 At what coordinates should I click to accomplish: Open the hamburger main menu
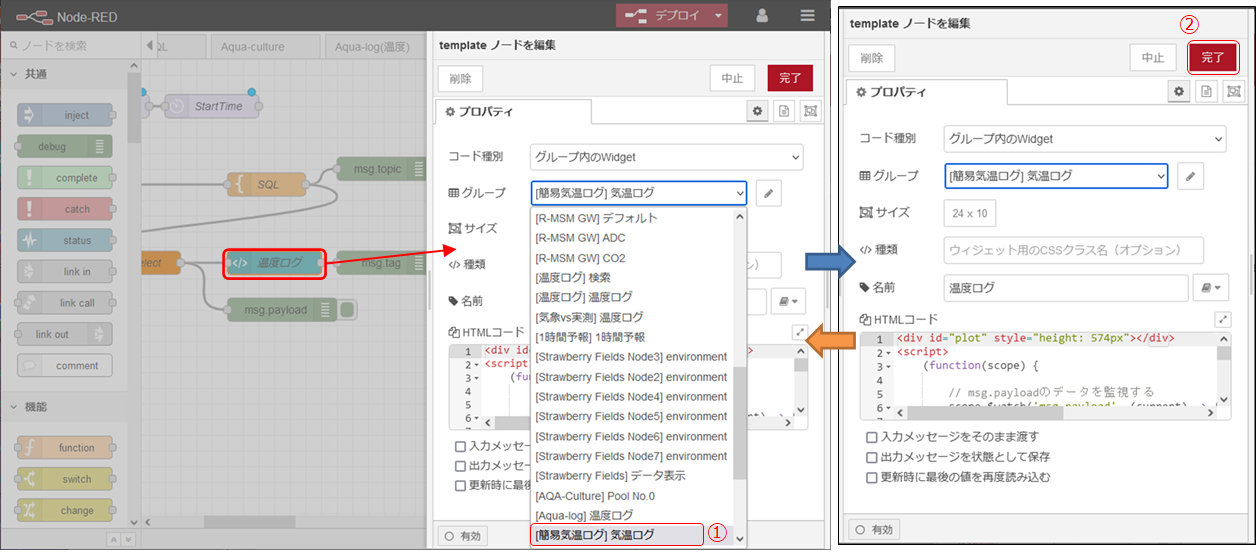click(807, 16)
